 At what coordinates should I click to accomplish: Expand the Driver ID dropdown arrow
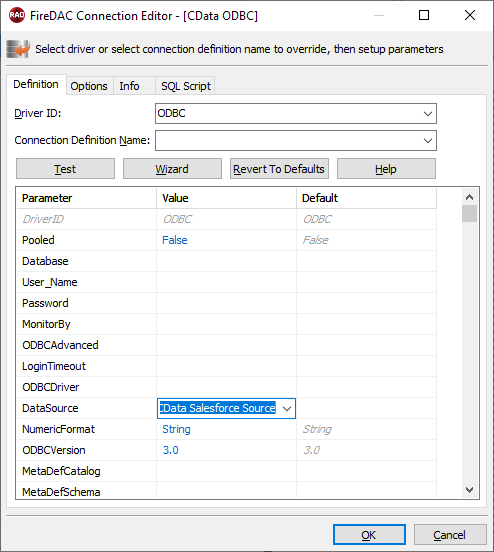click(x=428, y=114)
